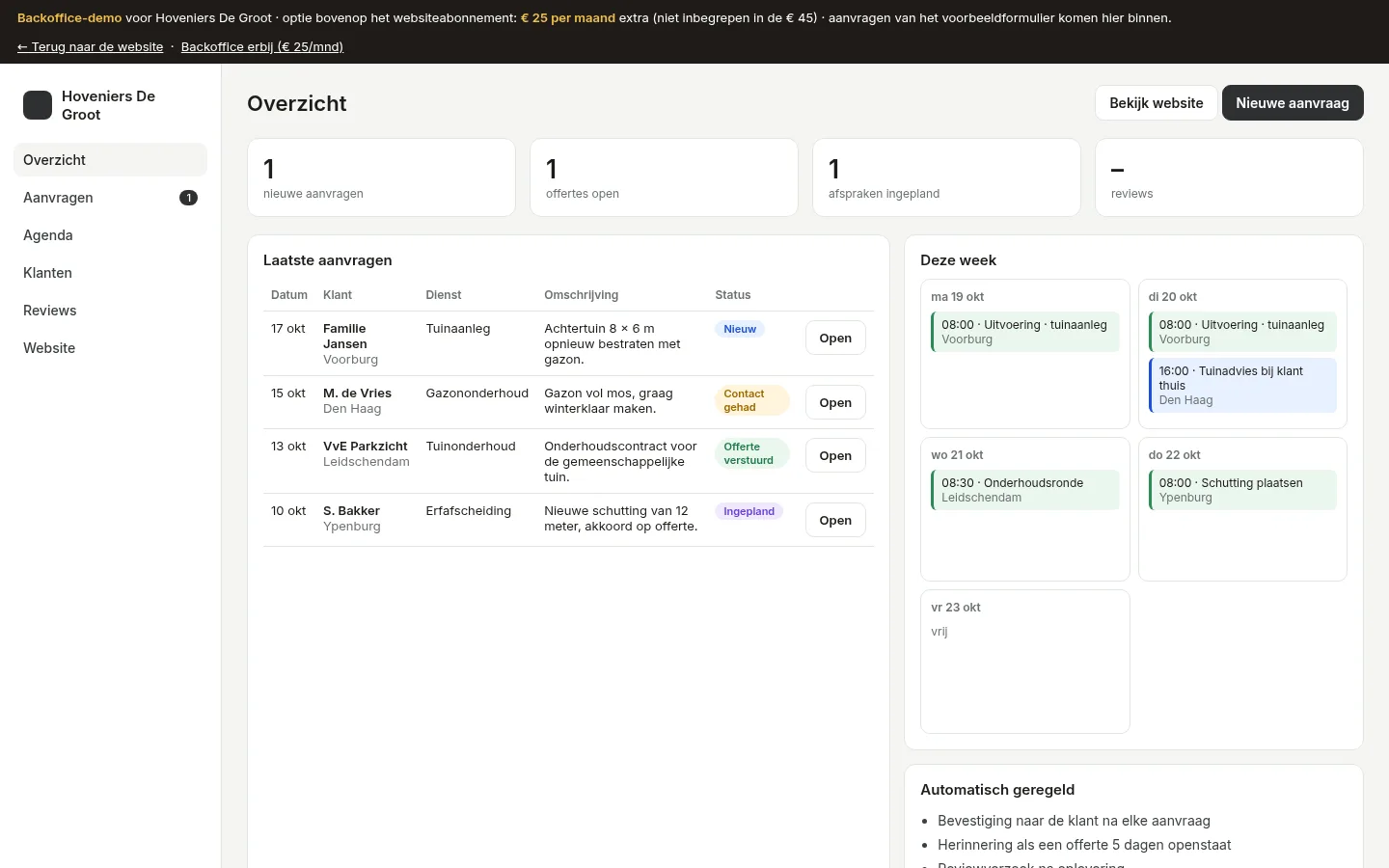Click the Familie Jansen customer name

tap(345, 336)
